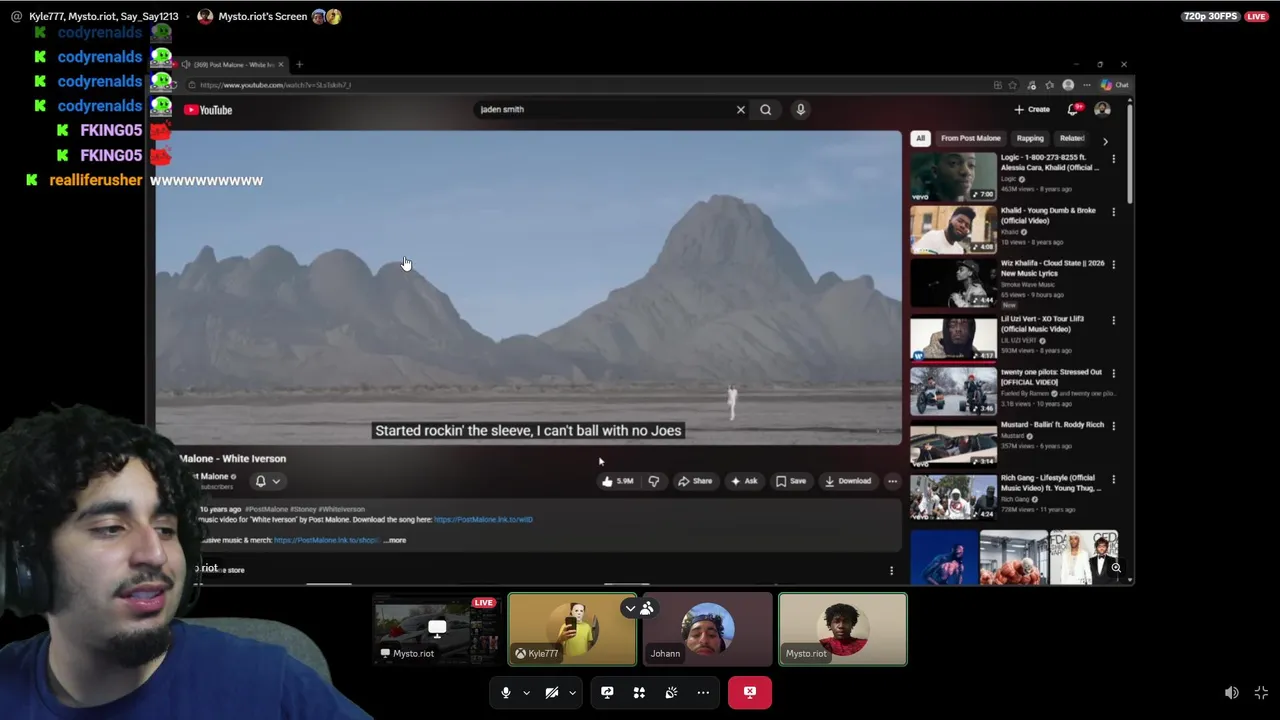The width and height of the screenshot is (1280, 720).
Task: Open the Edge browser profile icon
Action: click(1068, 85)
